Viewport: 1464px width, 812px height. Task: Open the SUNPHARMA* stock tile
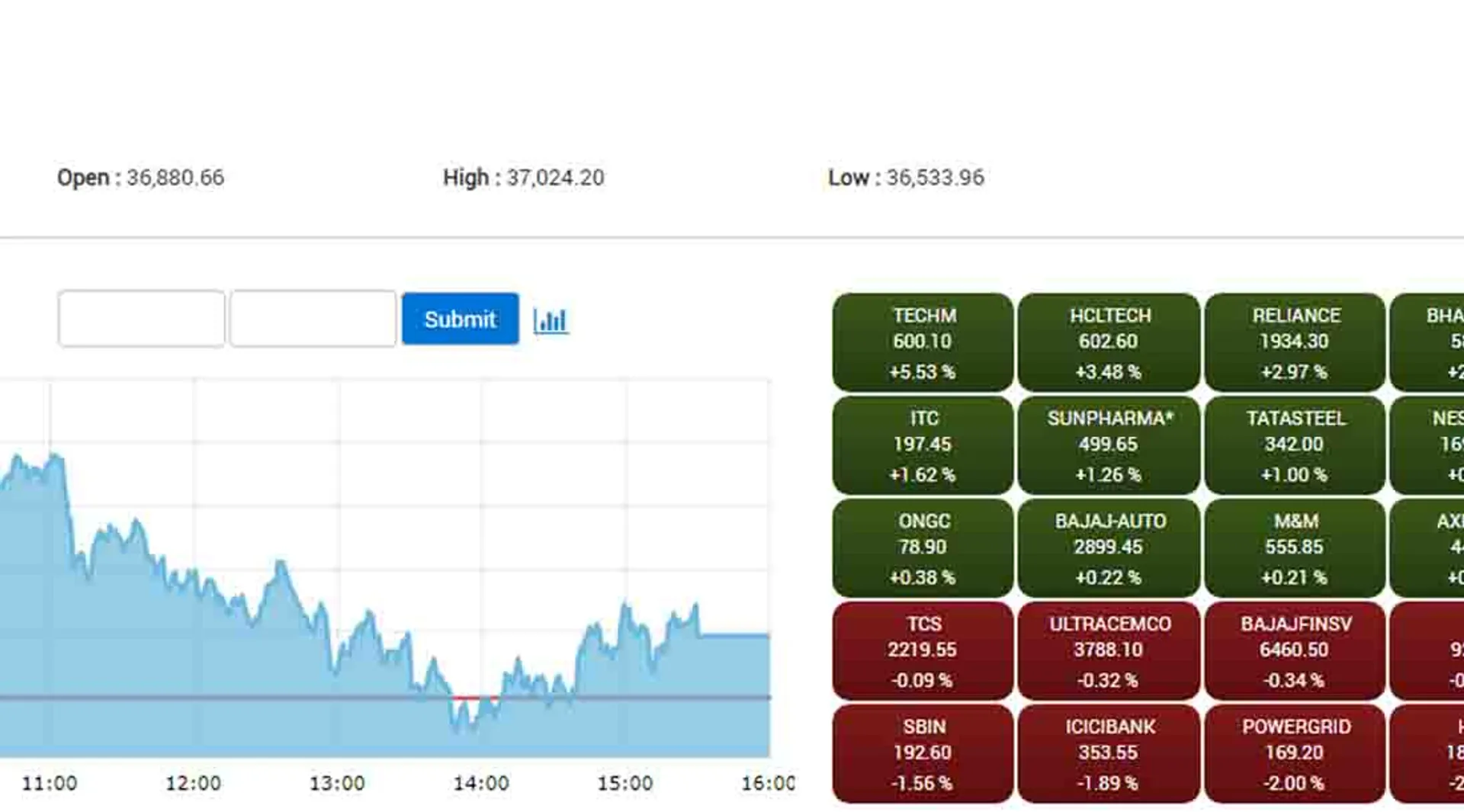1109,445
